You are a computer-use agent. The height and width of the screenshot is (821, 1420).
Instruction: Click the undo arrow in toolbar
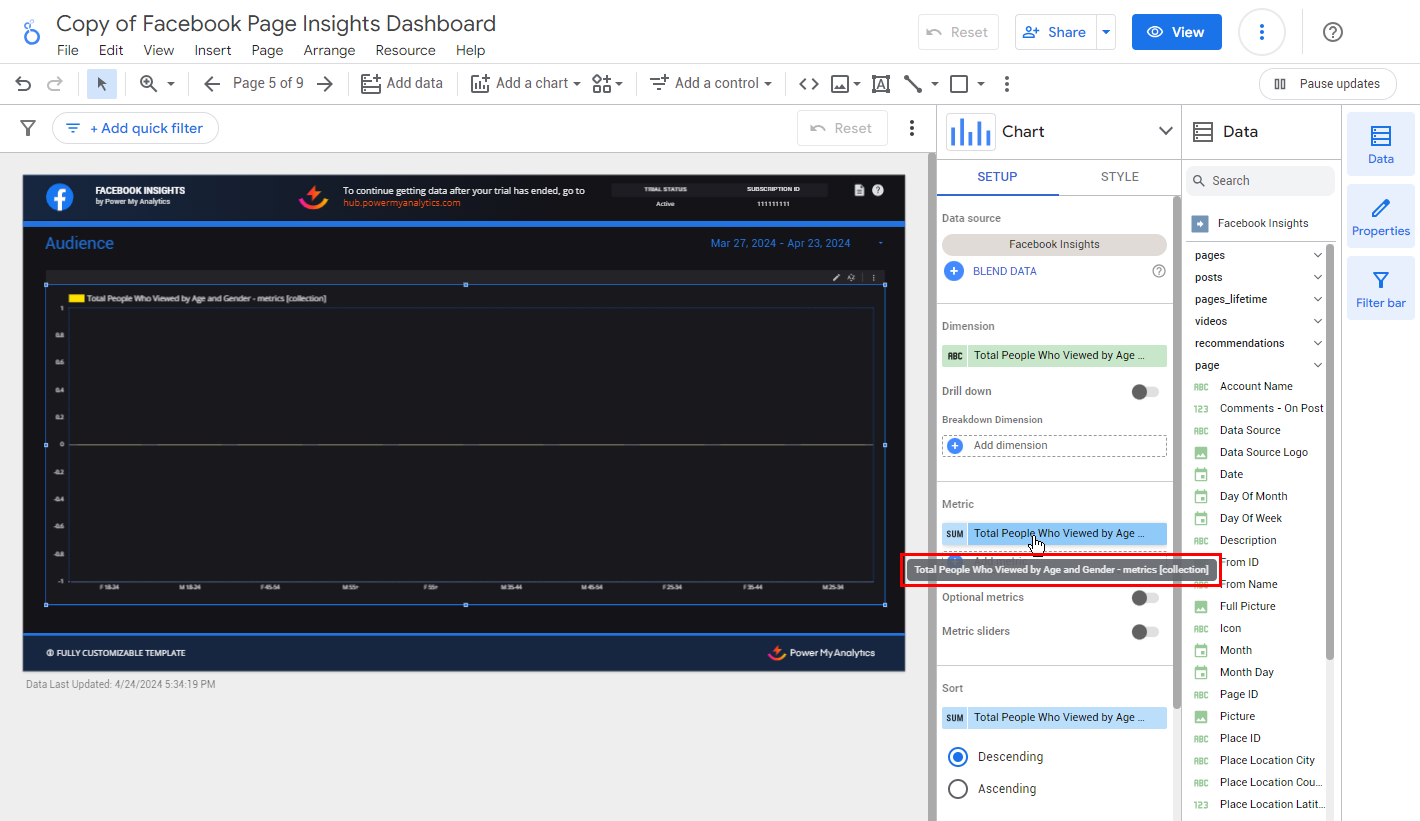point(23,84)
